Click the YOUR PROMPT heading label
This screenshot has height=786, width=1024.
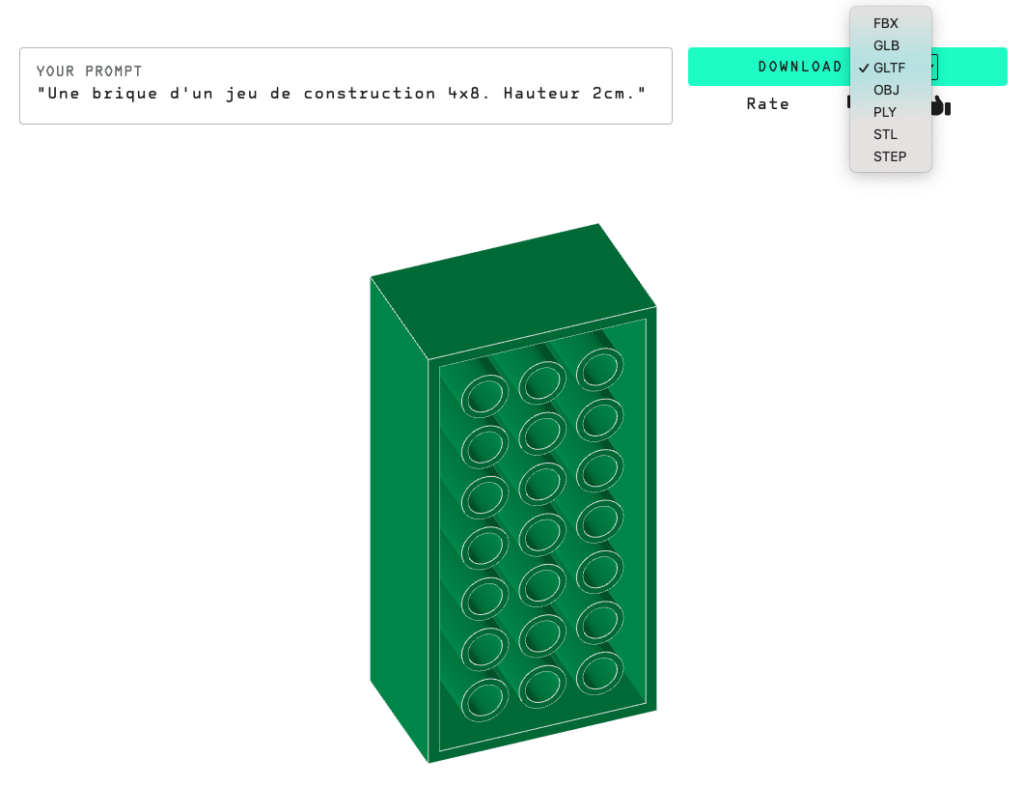coord(89,71)
